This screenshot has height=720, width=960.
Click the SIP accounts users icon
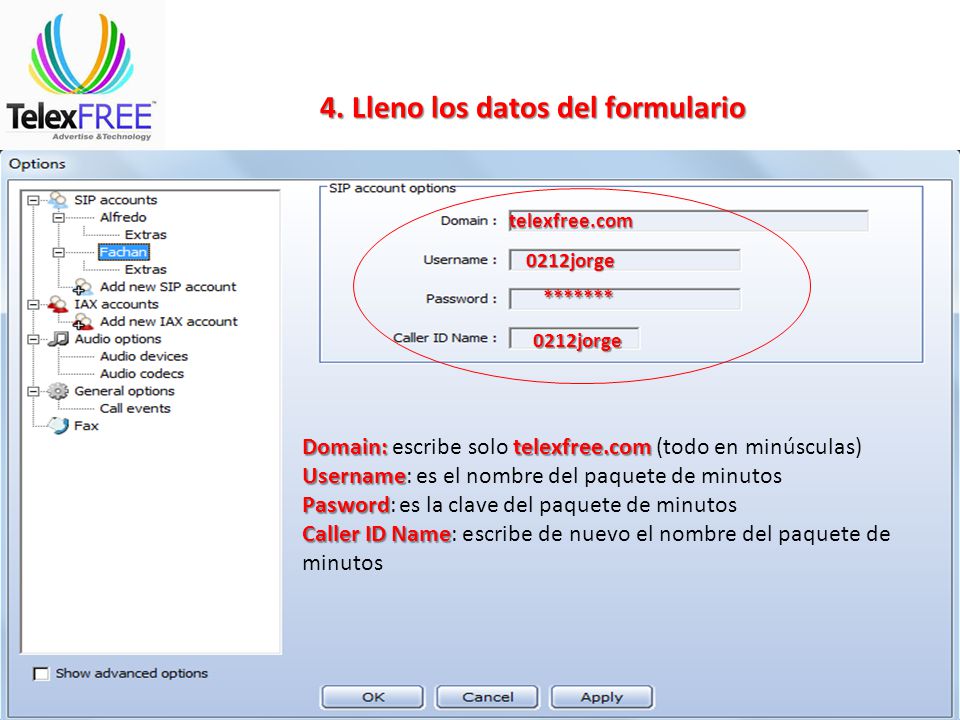pyautogui.click(x=58, y=200)
